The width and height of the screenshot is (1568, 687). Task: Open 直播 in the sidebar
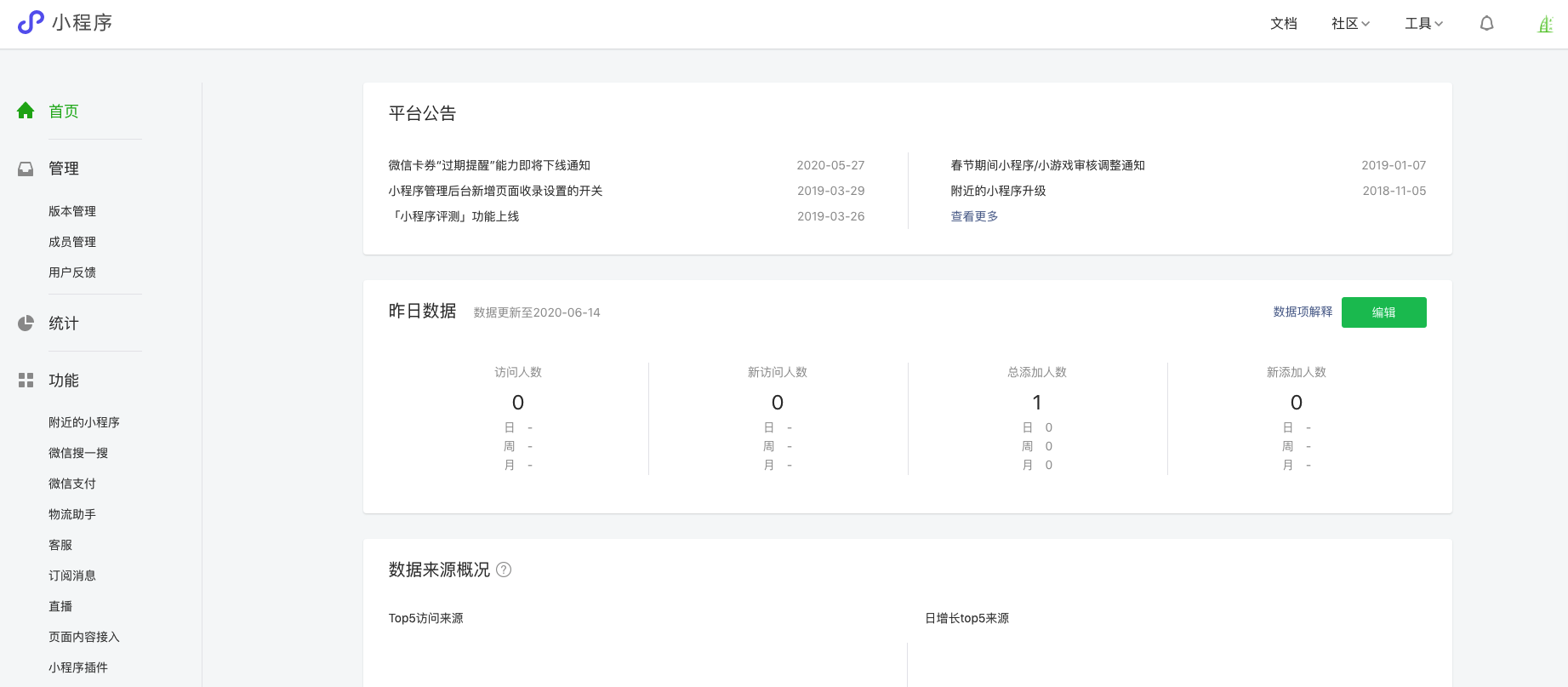click(60, 606)
